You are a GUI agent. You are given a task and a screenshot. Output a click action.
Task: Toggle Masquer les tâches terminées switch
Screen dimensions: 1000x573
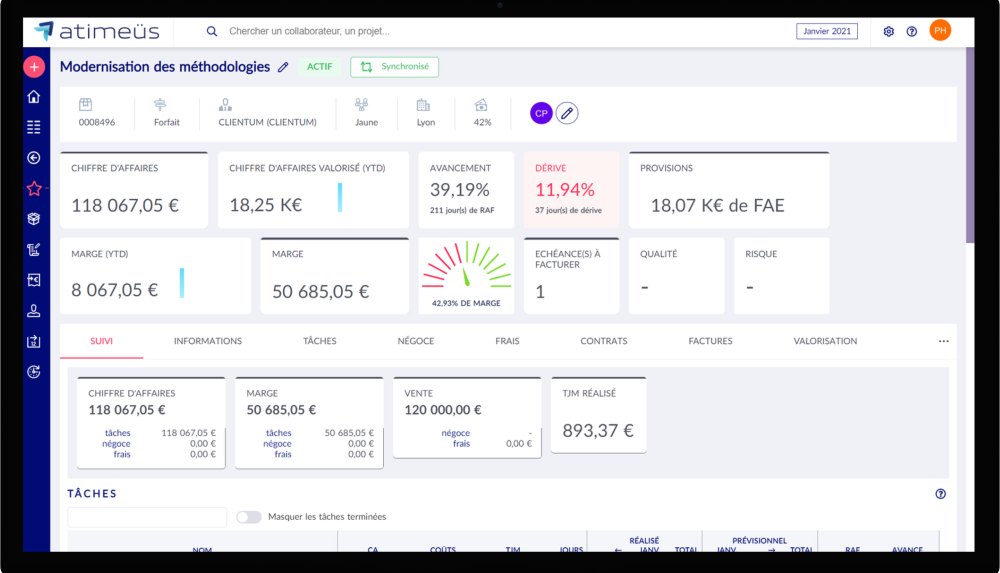click(x=249, y=517)
